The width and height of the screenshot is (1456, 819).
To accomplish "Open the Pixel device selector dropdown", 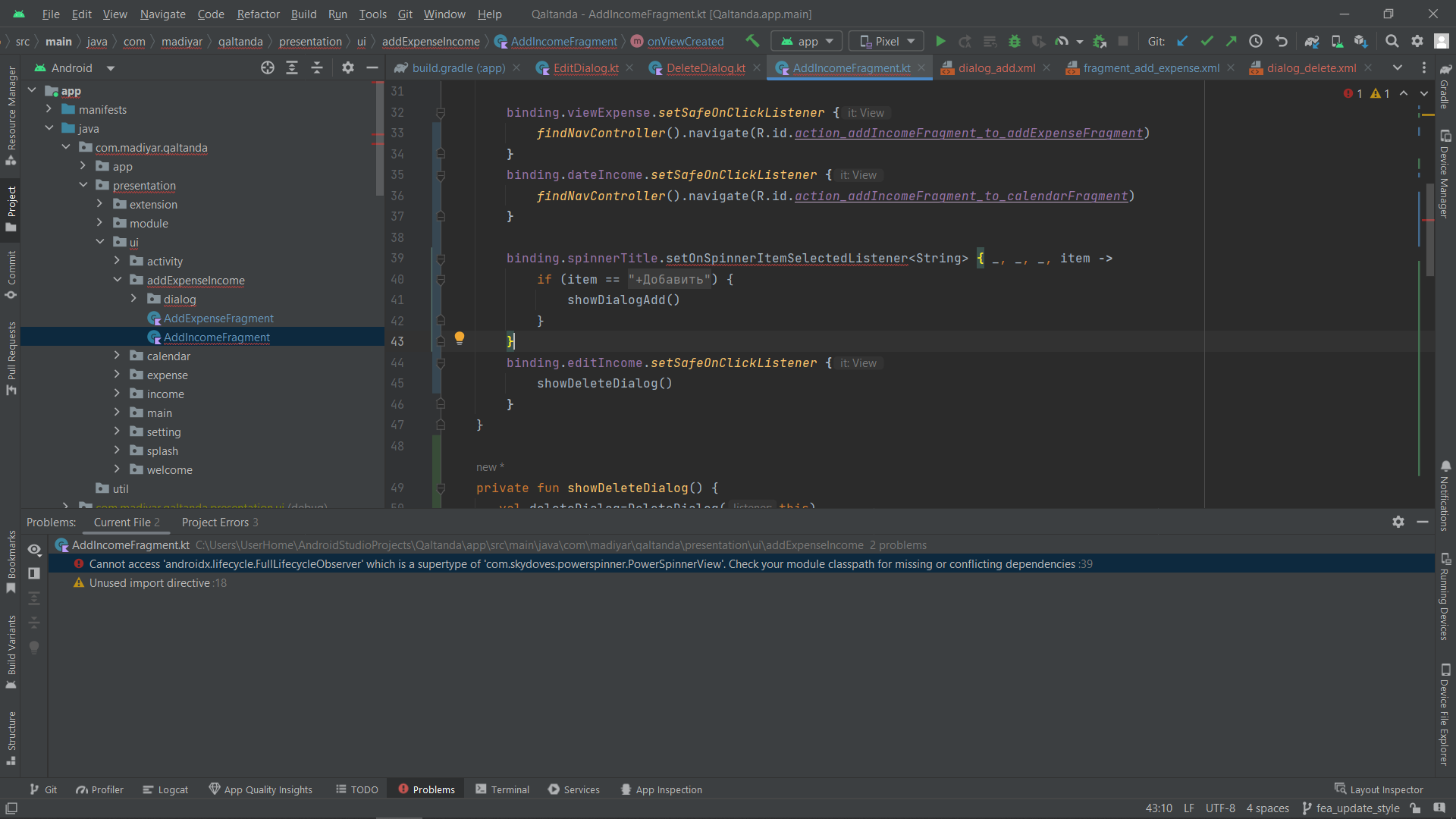I will click(886, 41).
